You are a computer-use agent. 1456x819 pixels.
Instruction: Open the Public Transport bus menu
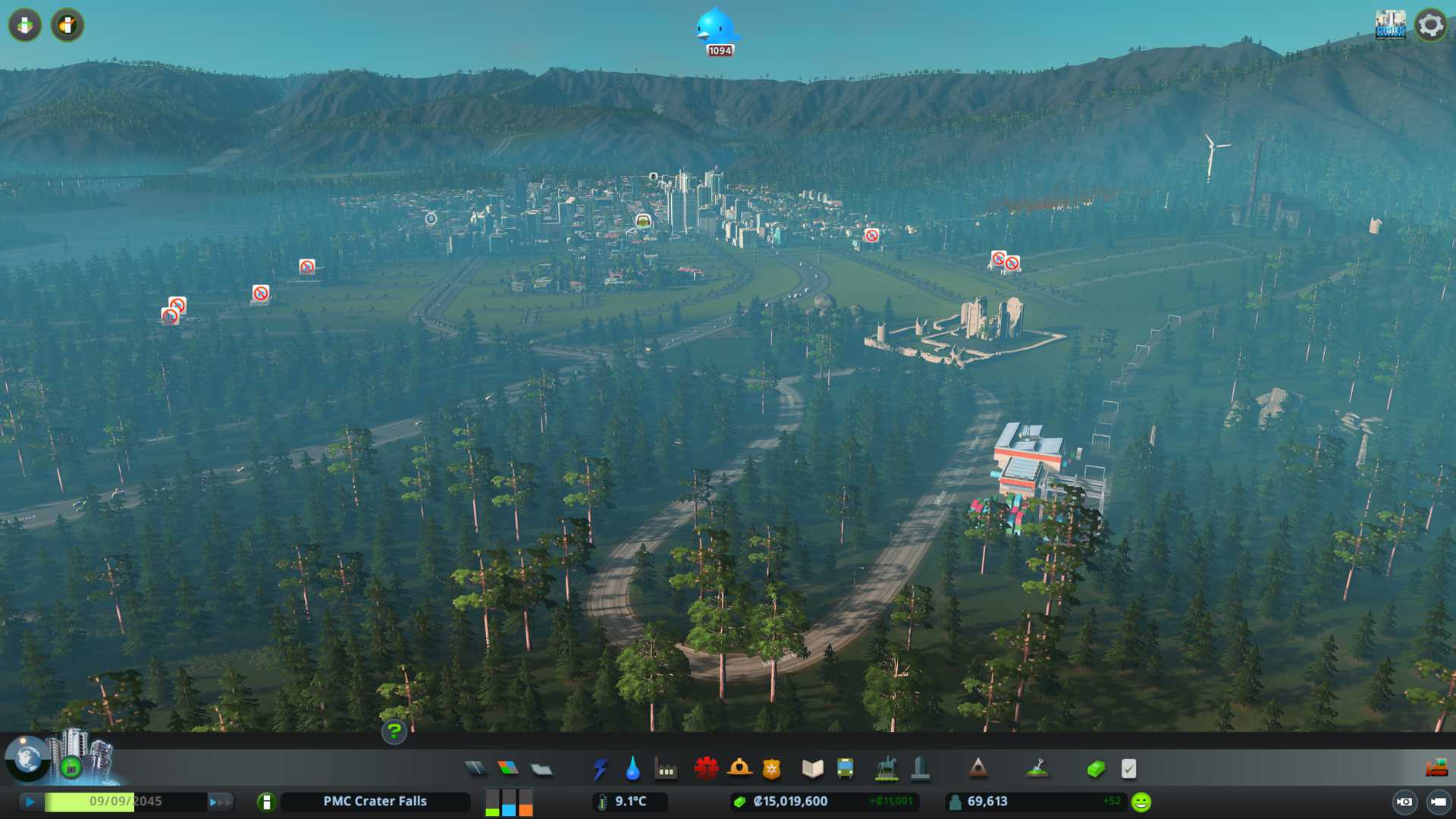click(845, 769)
